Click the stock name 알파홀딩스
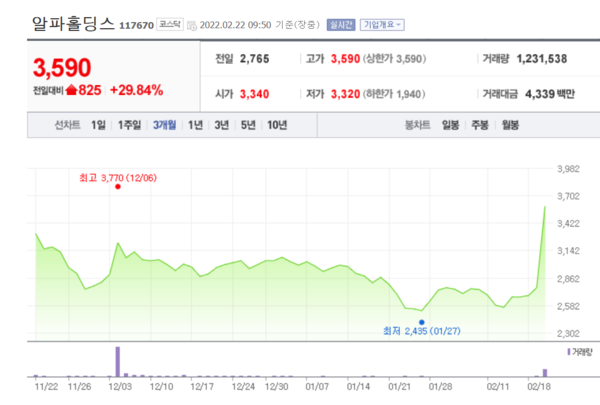Image resolution: width=600 pixels, height=405 pixels. [73, 24]
